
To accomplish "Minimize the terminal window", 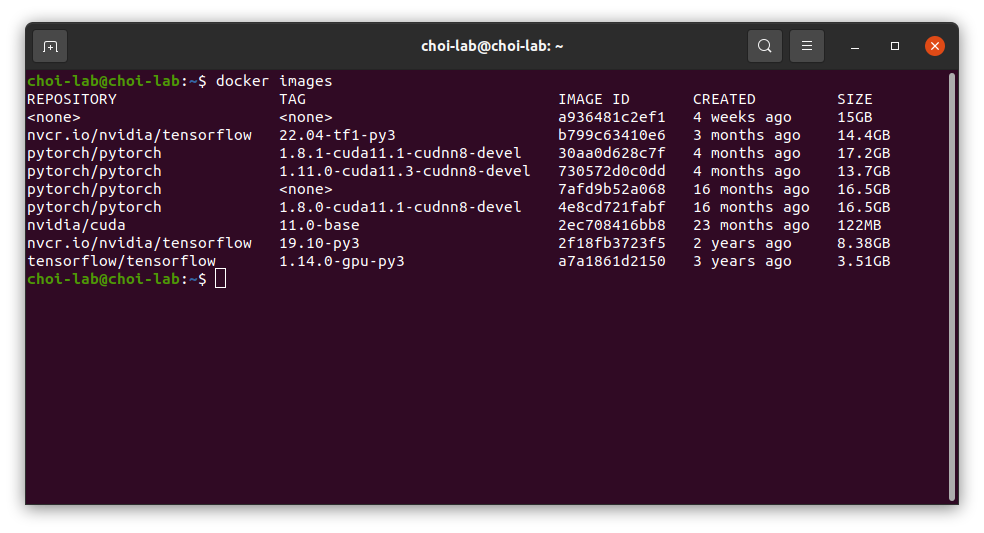I will pyautogui.click(x=855, y=46).
